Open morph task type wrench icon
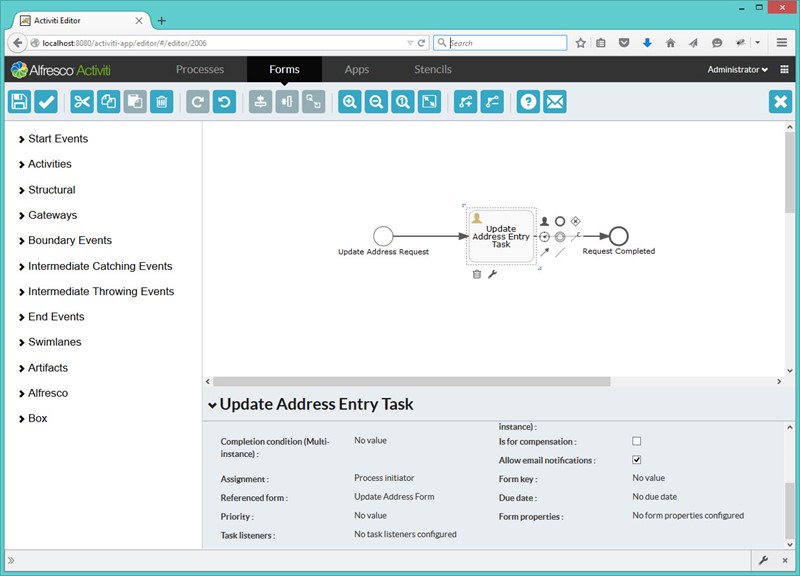This screenshot has width=800, height=576. pos(492,274)
